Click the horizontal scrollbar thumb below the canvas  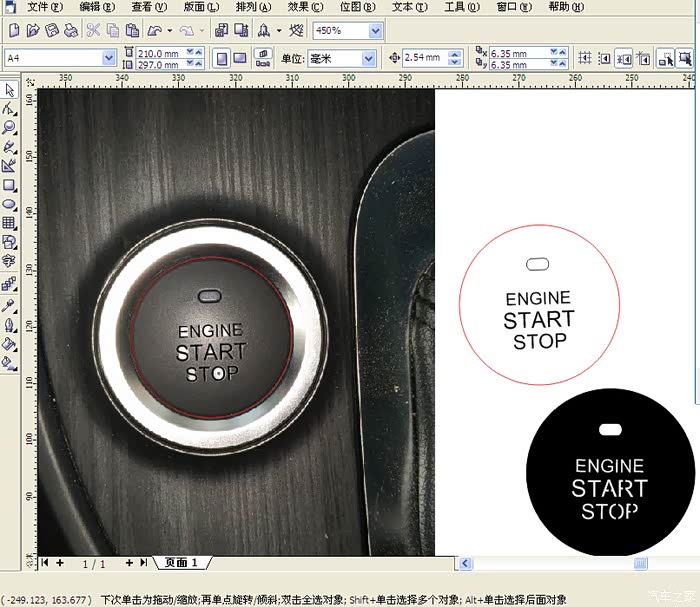click(640, 563)
